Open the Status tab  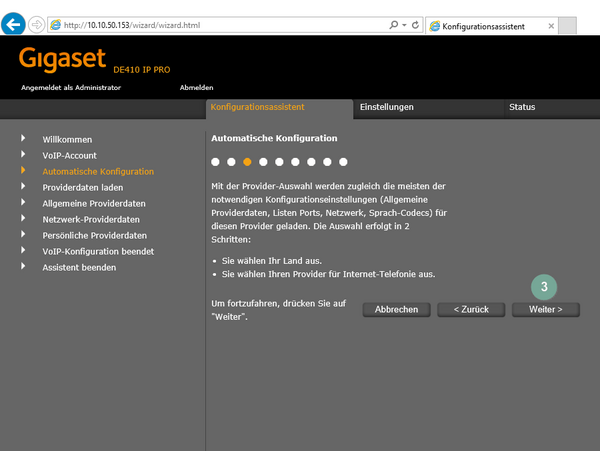521,107
